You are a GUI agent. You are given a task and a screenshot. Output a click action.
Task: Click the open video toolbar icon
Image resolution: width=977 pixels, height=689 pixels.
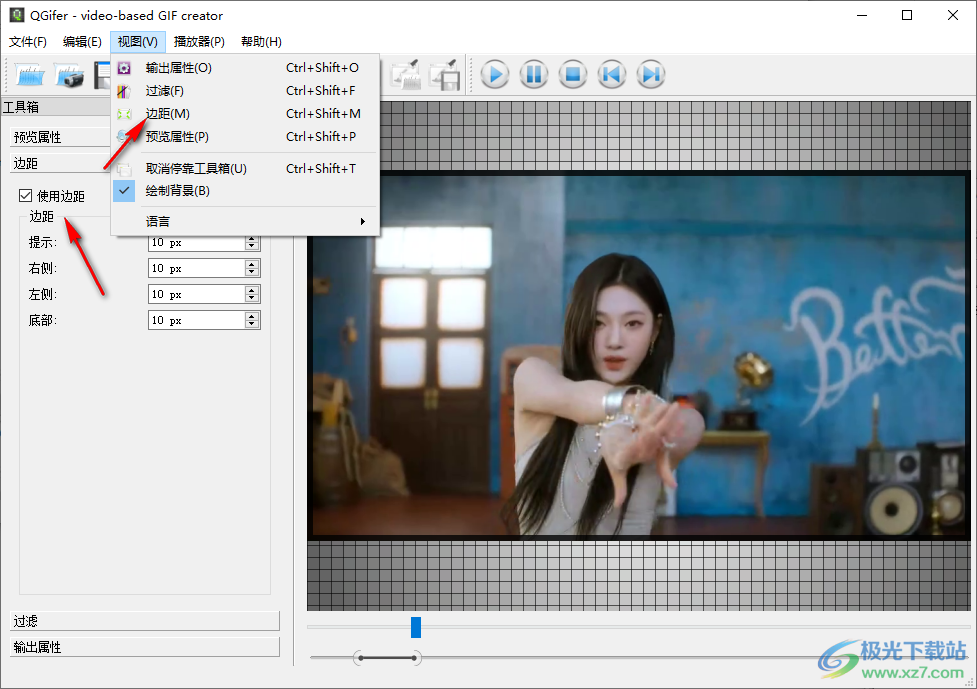tap(31, 73)
